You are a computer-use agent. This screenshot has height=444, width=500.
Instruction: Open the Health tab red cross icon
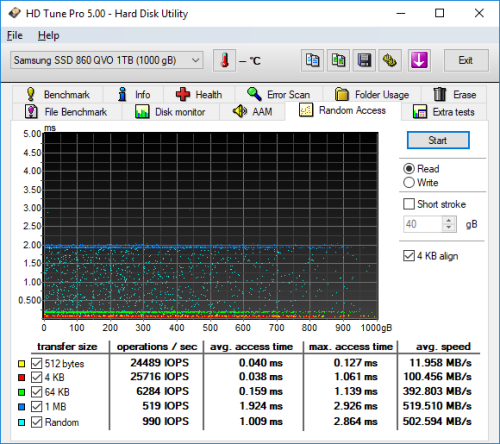pos(183,94)
